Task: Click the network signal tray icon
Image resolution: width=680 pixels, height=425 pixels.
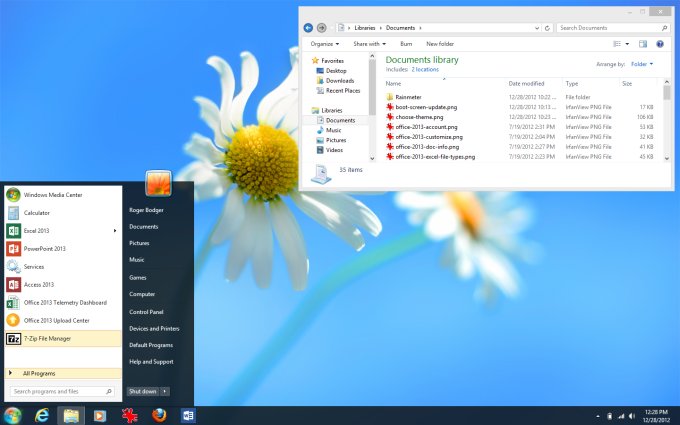Action: (x=621, y=416)
